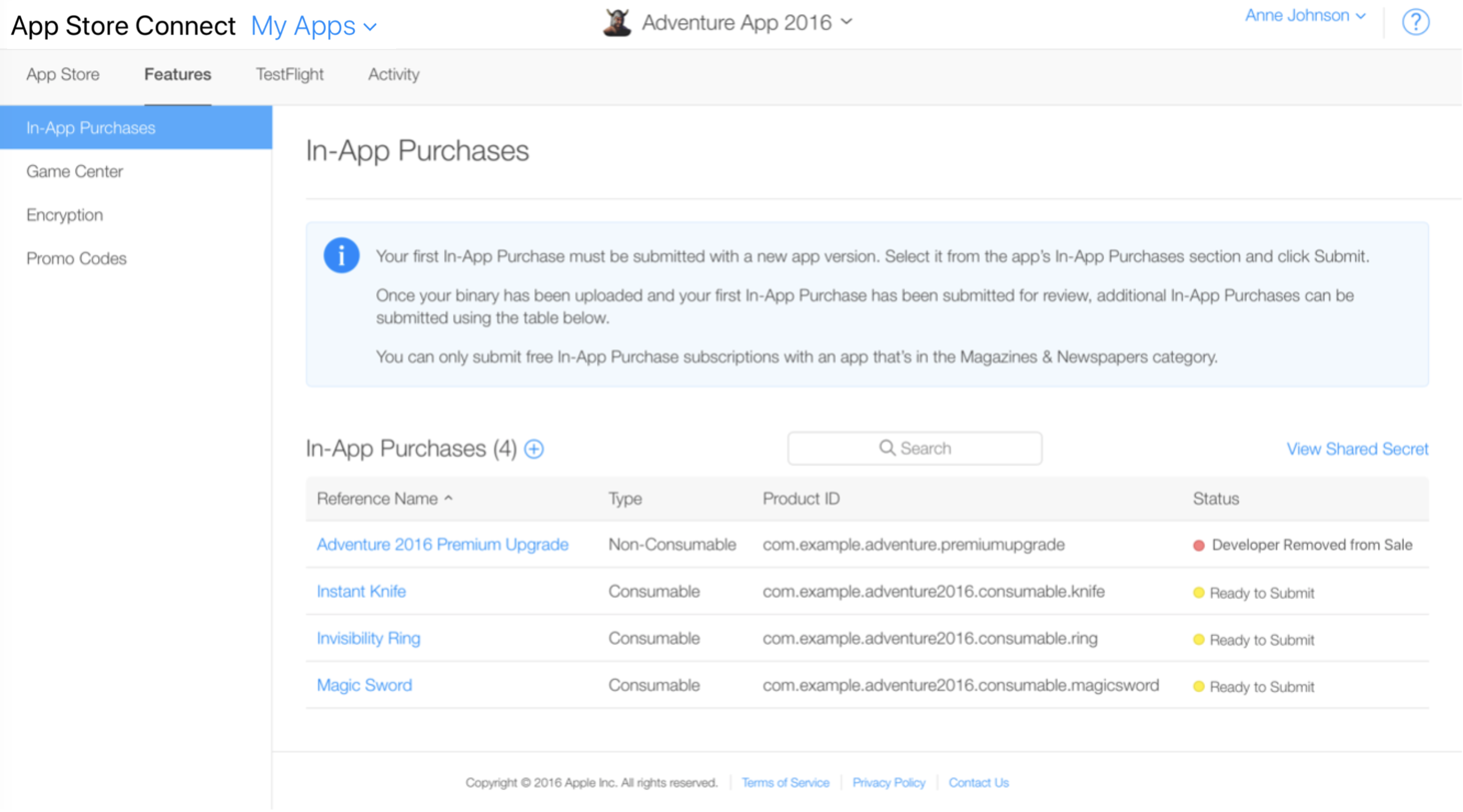1463x812 pixels.
Task: Switch to the Activity tab
Action: (394, 74)
